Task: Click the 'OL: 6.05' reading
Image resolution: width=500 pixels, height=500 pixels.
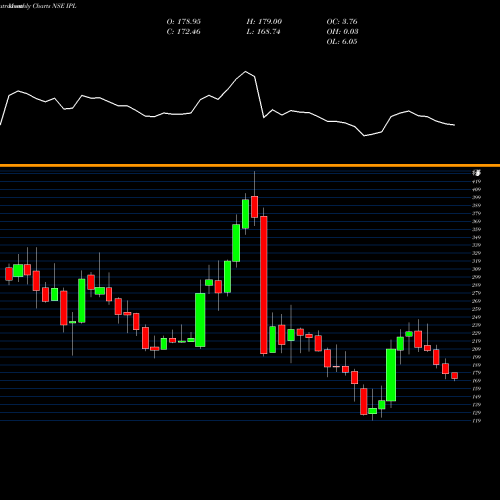Action: (342, 42)
